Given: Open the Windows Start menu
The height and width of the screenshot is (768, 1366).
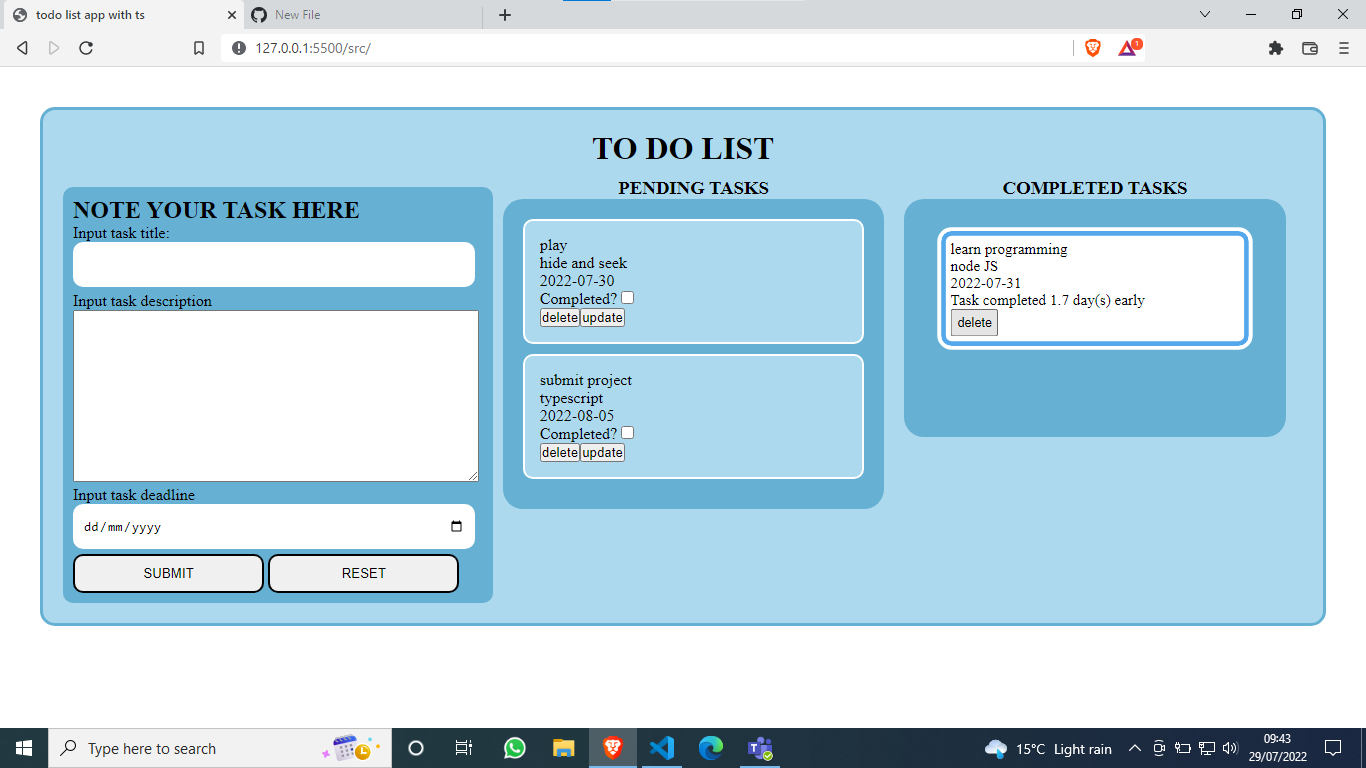Looking at the screenshot, I should 24,748.
